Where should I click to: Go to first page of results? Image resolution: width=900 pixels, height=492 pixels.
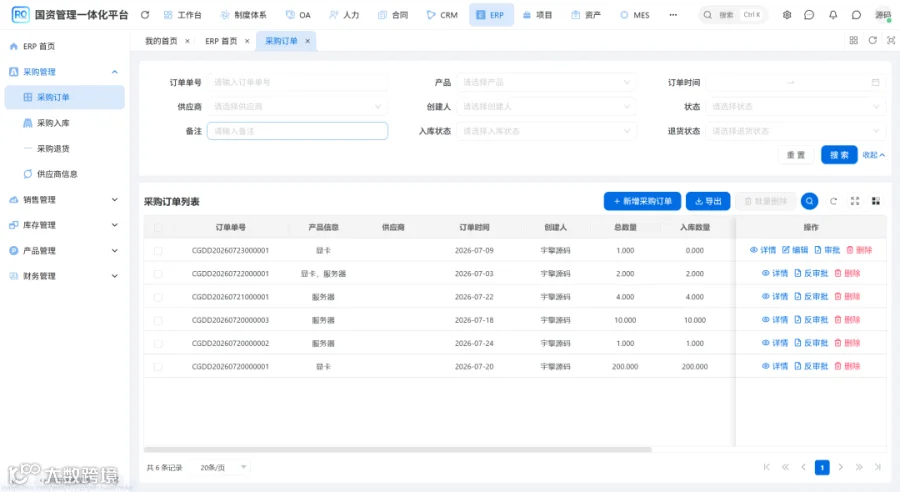tap(766, 467)
